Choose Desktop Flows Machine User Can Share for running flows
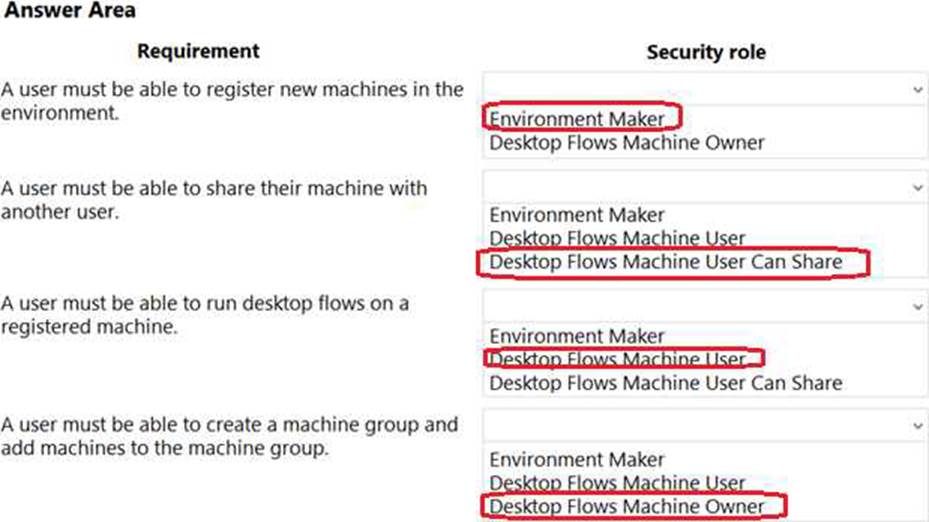 pyautogui.click(x=666, y=383)
